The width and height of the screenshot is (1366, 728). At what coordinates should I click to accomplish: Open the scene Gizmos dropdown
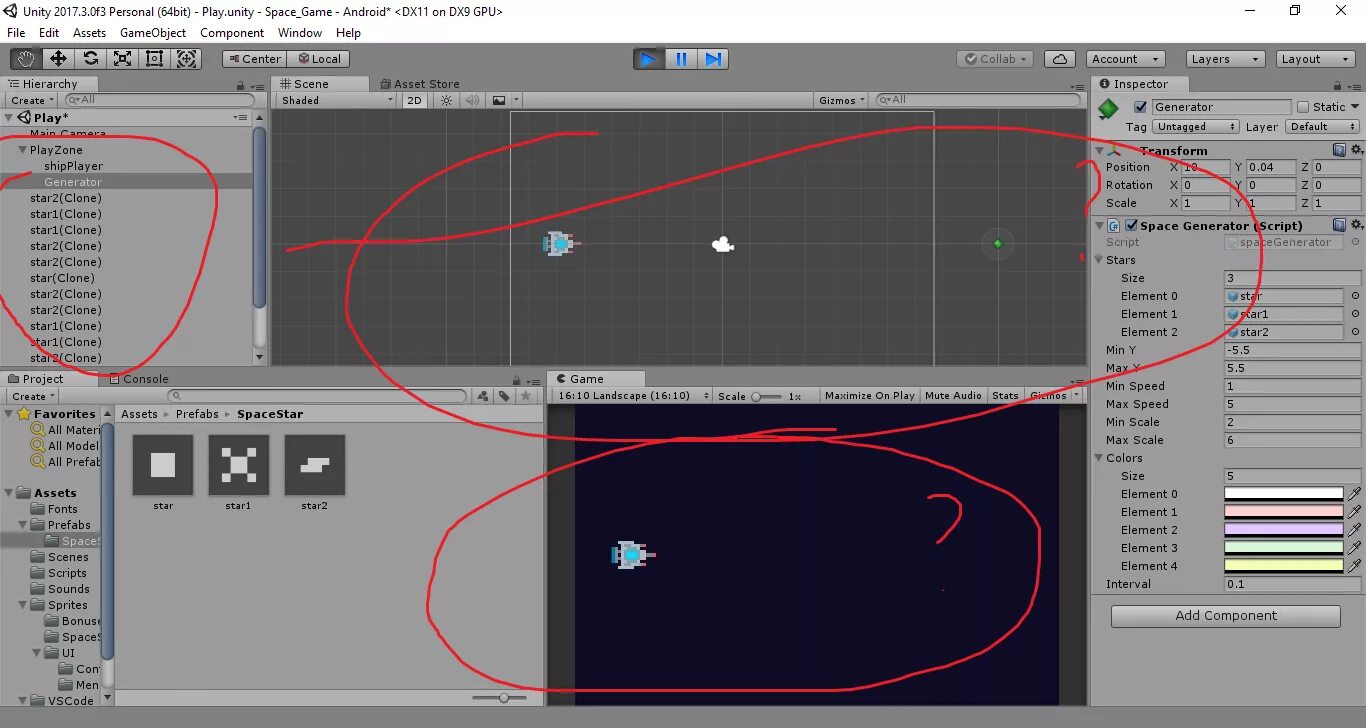point(842,100)
